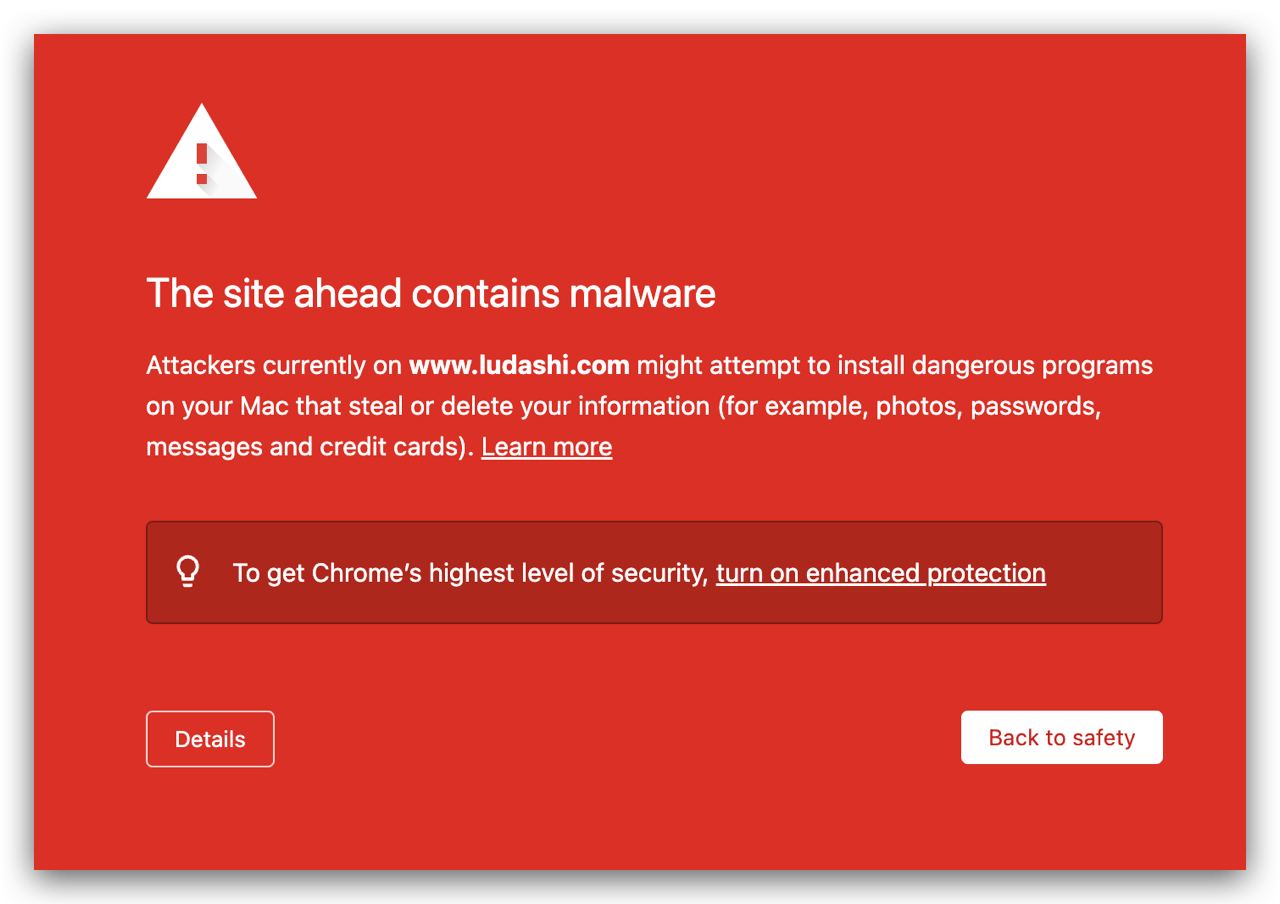Image resolution: width=1280 pixels, height=904 pixels.
Task: Click the bold www.ludashi.com domain text
Action: click(520, 365)
